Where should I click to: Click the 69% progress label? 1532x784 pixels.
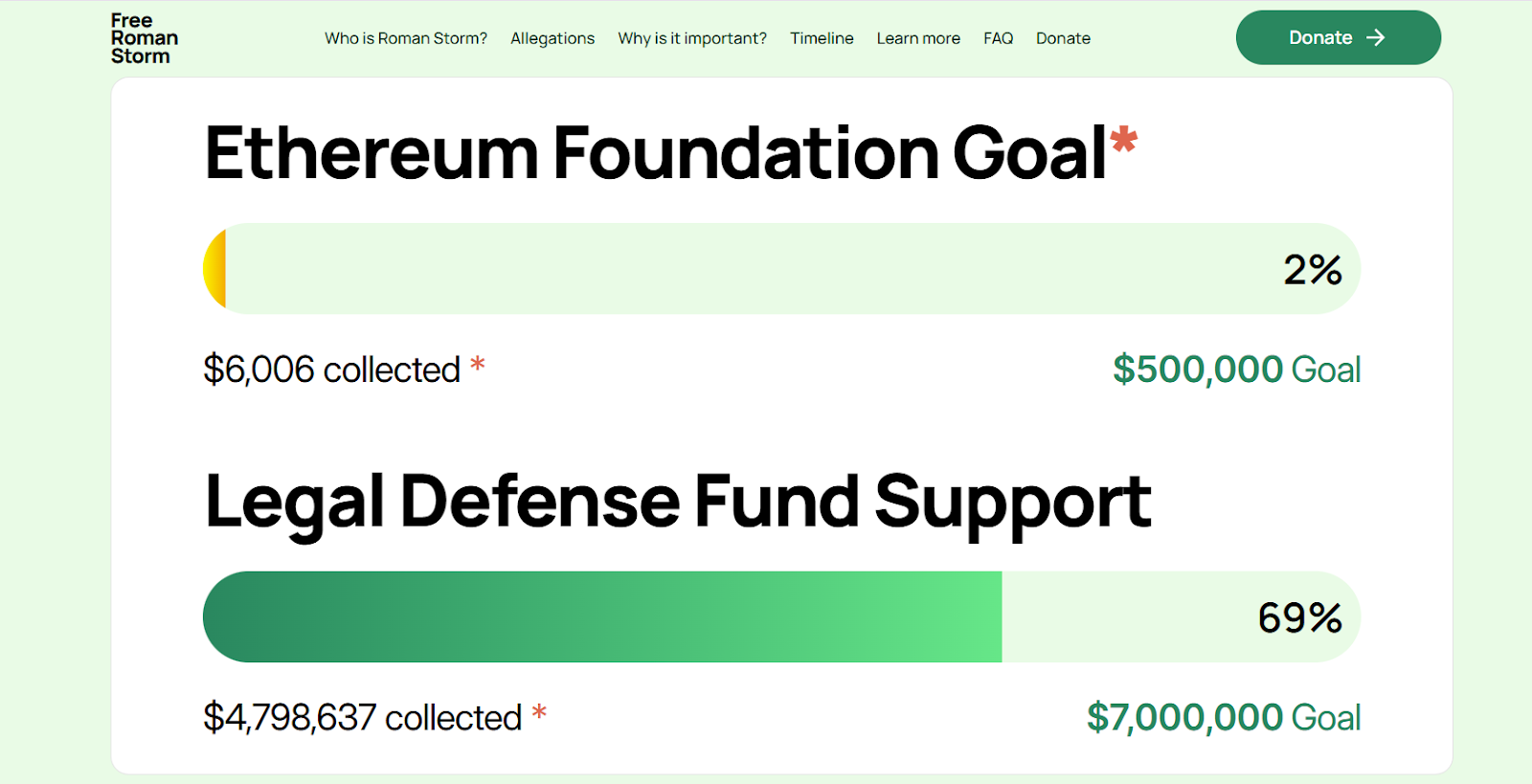click(x=1299, y=617)
